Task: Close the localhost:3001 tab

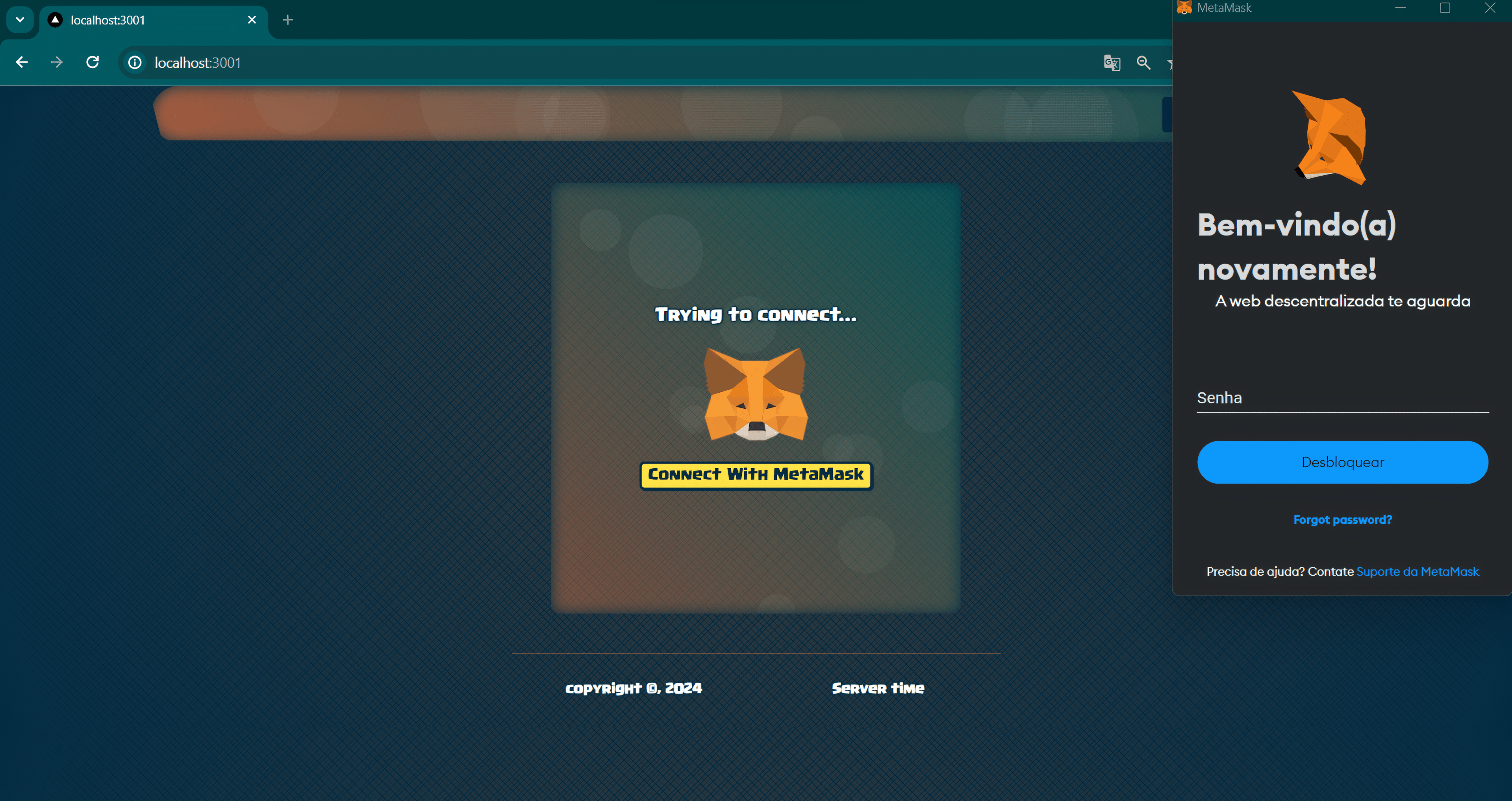Action: pos(252,20)
